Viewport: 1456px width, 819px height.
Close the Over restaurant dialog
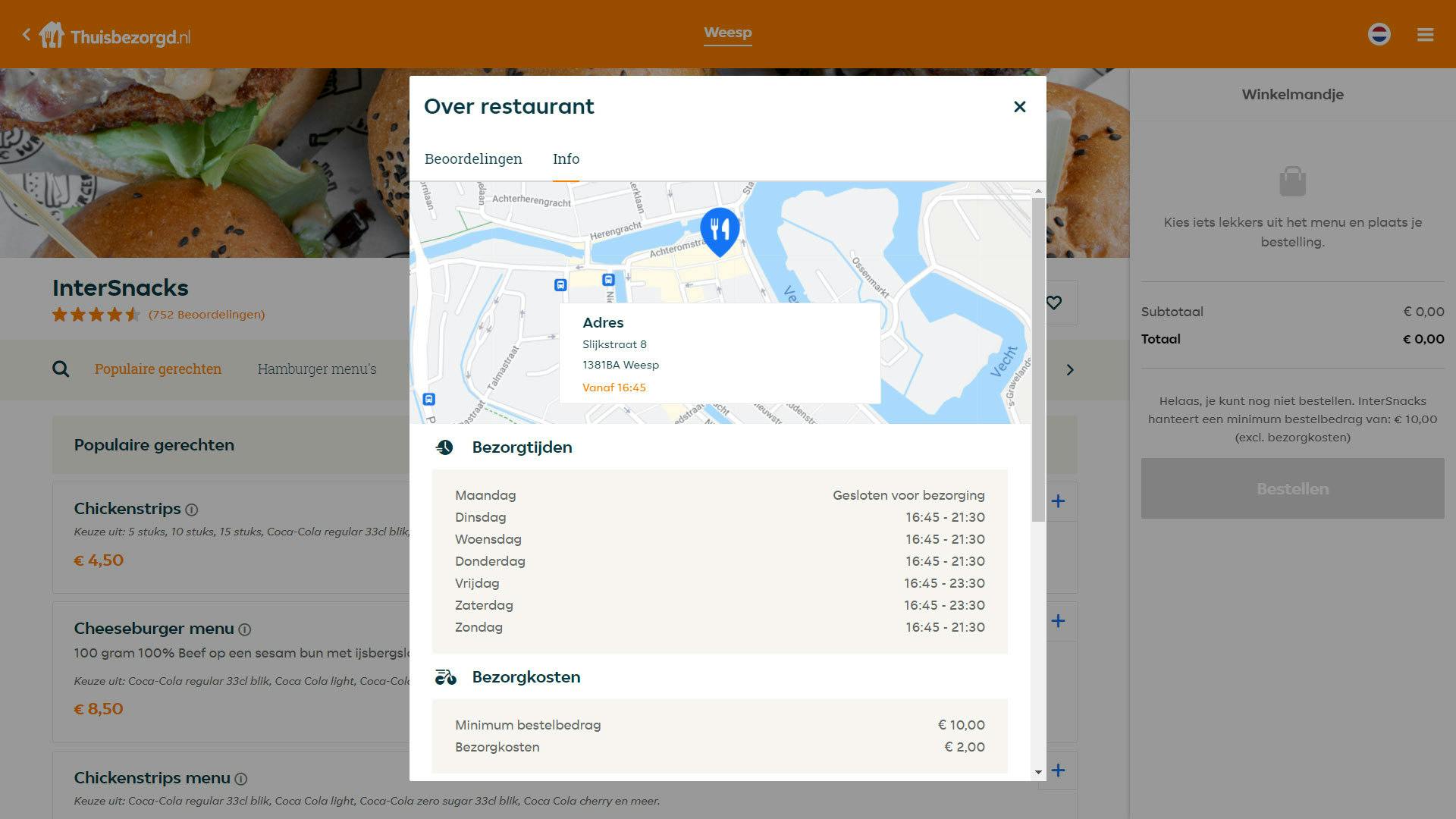point(1019,107)
